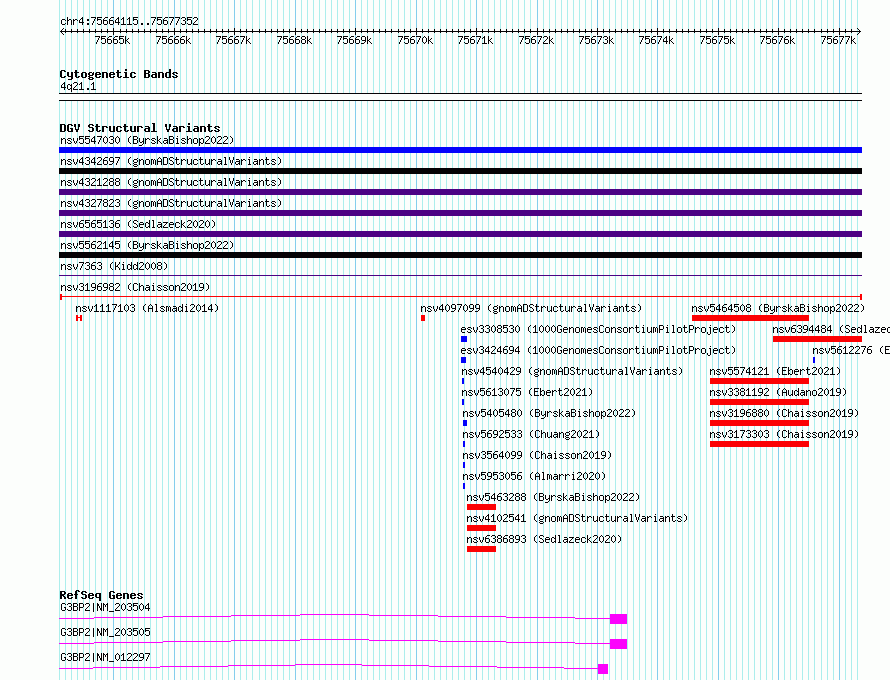Open the G3BP2|NM_203505 transcript label
This screenshot has width=890, height=680.
[106, 632]
